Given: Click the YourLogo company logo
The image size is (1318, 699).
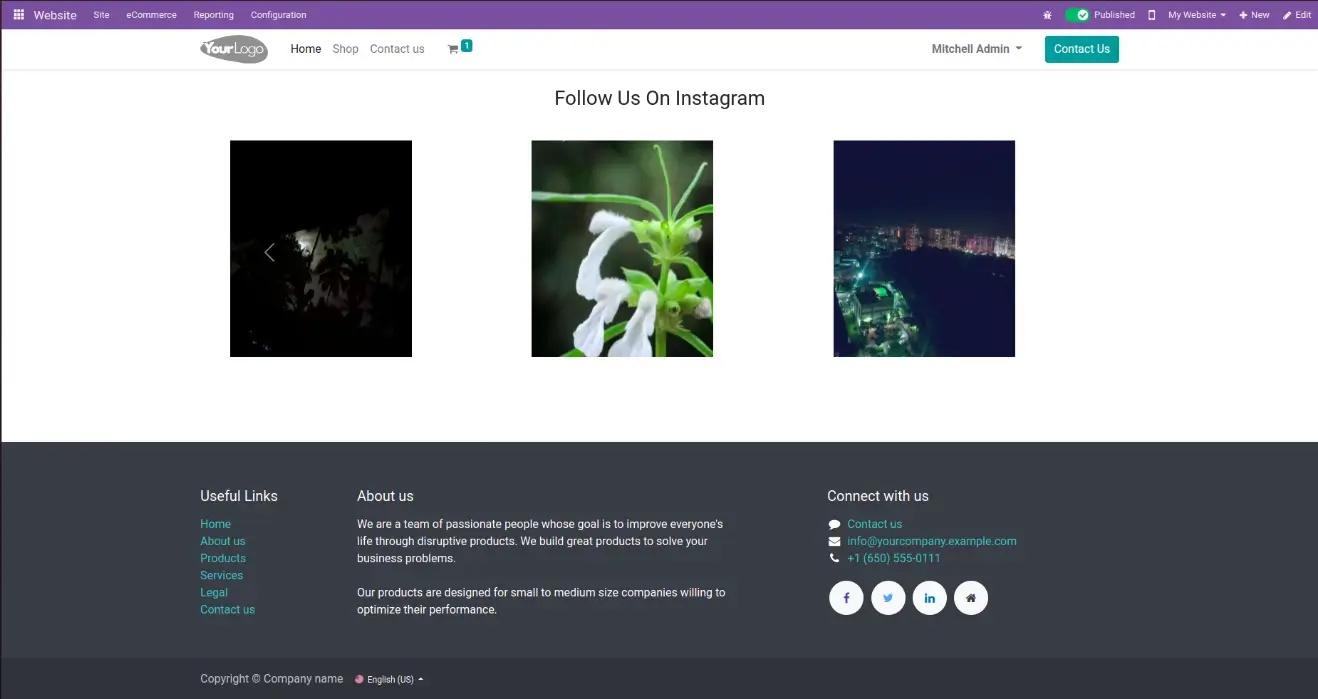Looking at the screenshot, I should click(x=233, y=48).
